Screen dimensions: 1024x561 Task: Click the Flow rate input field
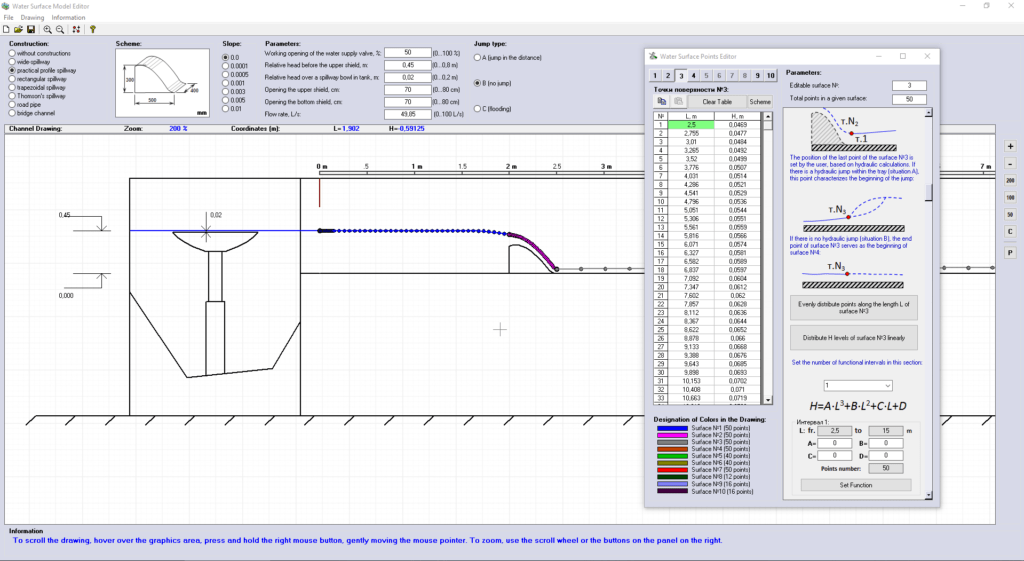pyautogui.click(x=407, y=114)
